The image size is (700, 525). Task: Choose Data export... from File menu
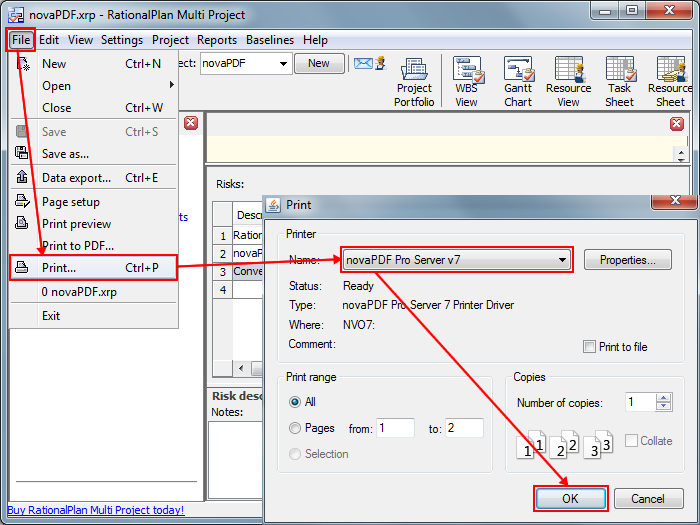tap(94, 178)
